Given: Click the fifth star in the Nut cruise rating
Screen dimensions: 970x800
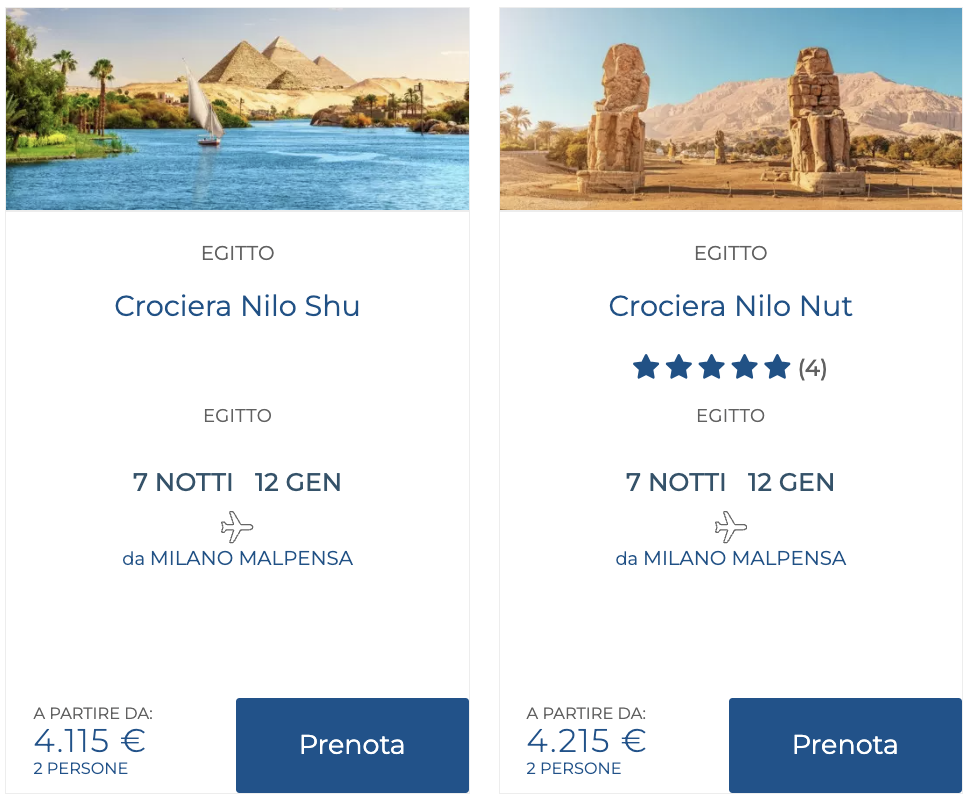Looking at the screenshot, I should point(776,367).
